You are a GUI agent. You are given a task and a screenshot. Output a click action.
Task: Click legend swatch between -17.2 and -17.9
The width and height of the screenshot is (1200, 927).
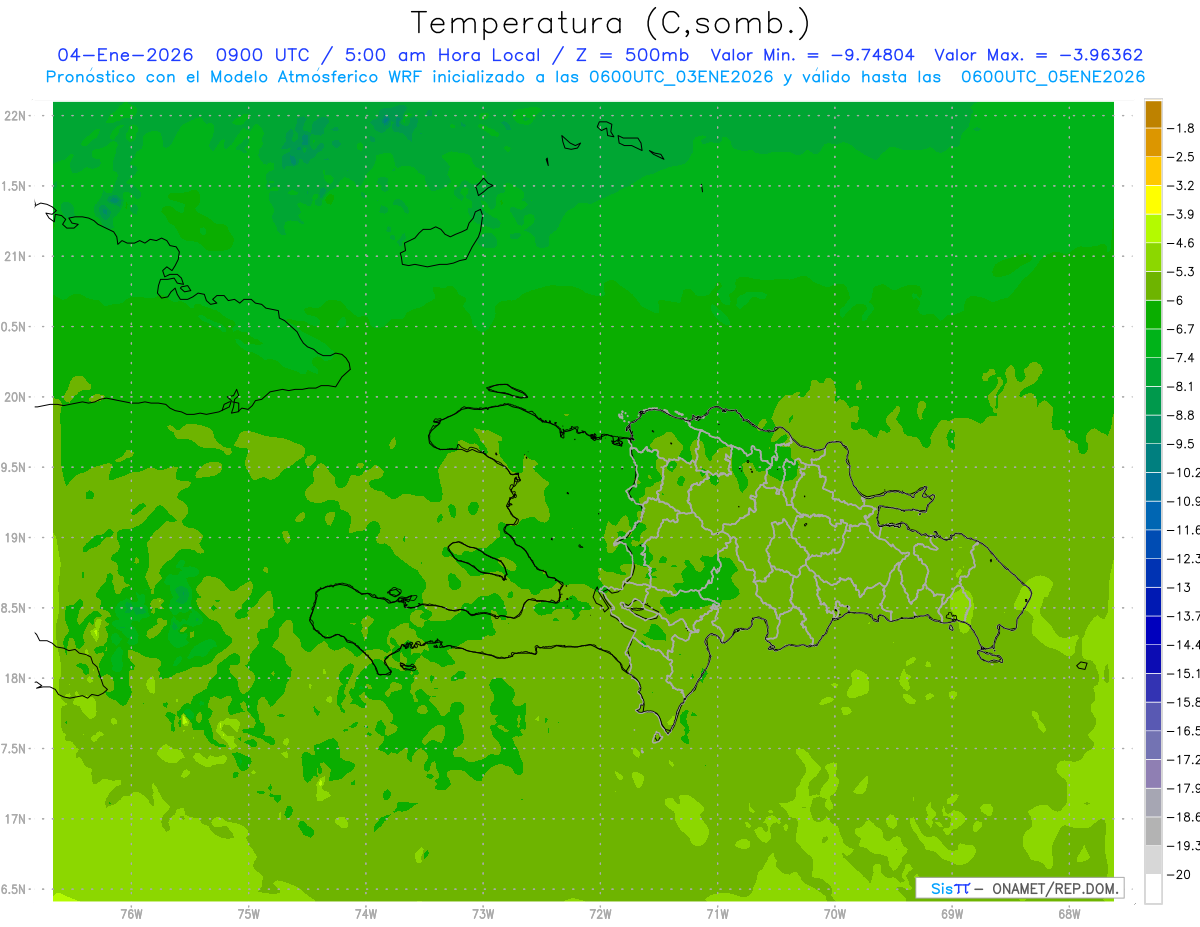tap(1153, 774)
